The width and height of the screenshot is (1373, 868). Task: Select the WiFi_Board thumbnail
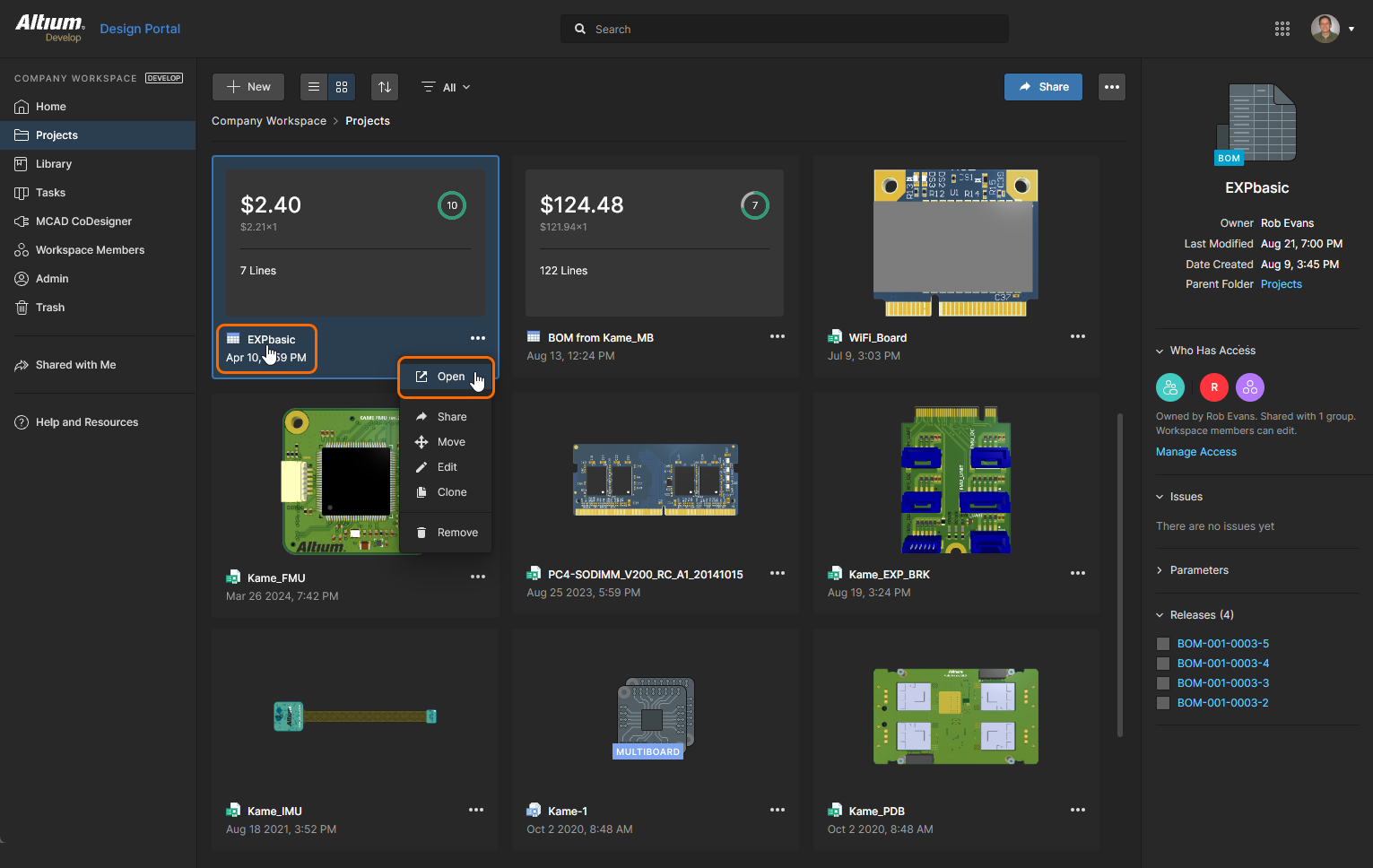[956, 243]
